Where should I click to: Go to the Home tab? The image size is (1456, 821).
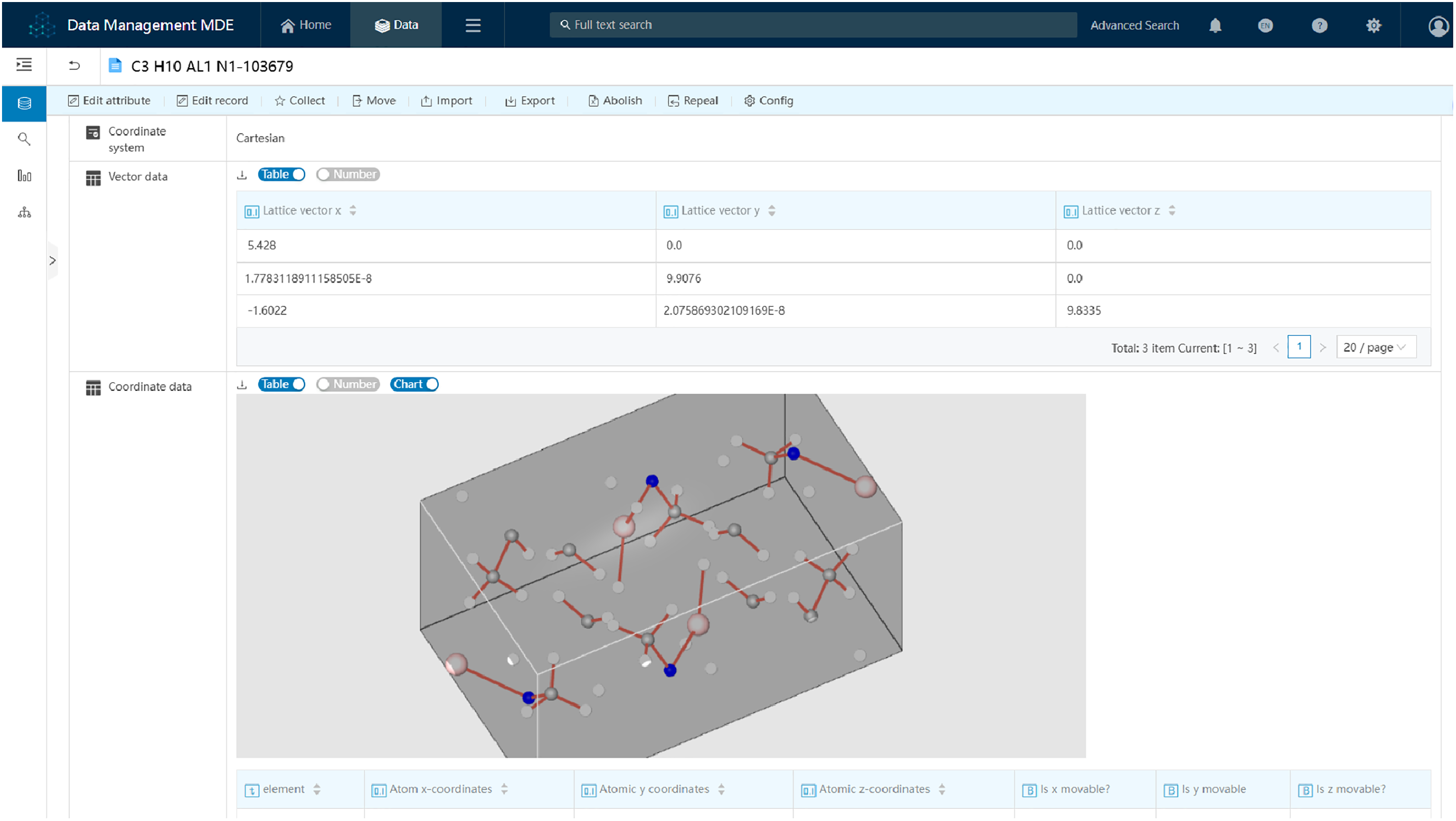click(x=306, y=25)
